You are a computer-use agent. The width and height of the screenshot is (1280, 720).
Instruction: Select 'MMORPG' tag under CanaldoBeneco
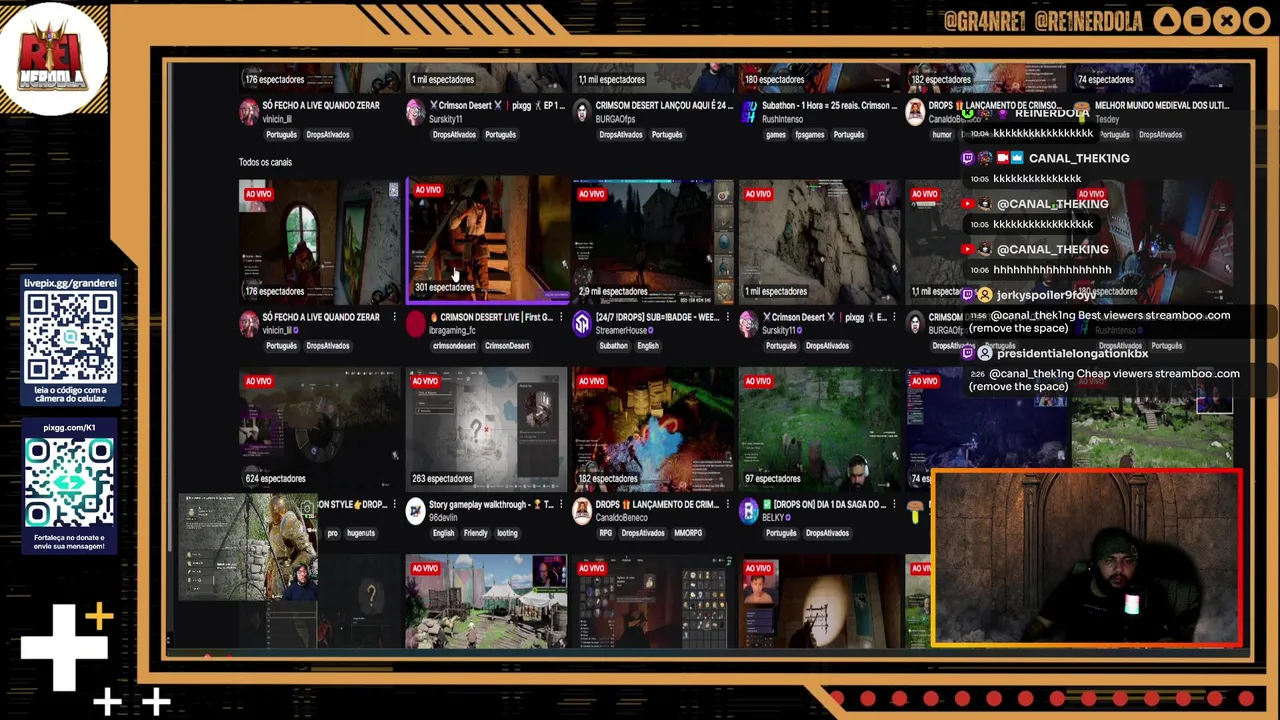pos(688,533)
